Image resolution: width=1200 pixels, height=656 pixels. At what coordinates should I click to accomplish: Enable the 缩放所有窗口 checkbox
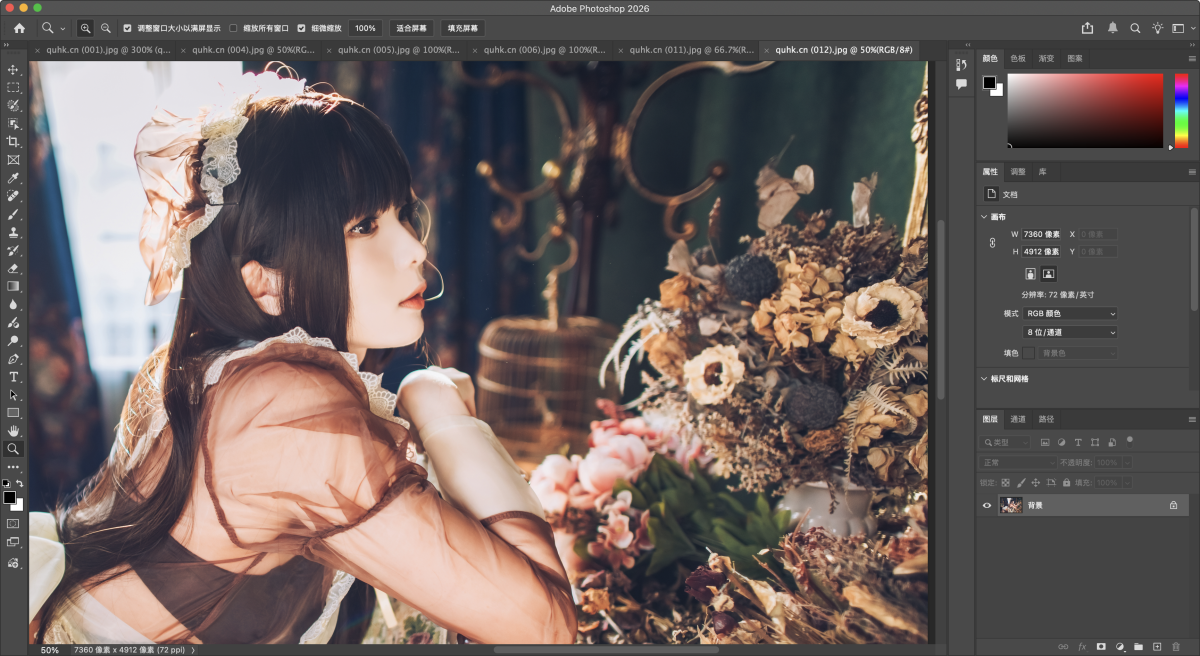click(234, 28)
